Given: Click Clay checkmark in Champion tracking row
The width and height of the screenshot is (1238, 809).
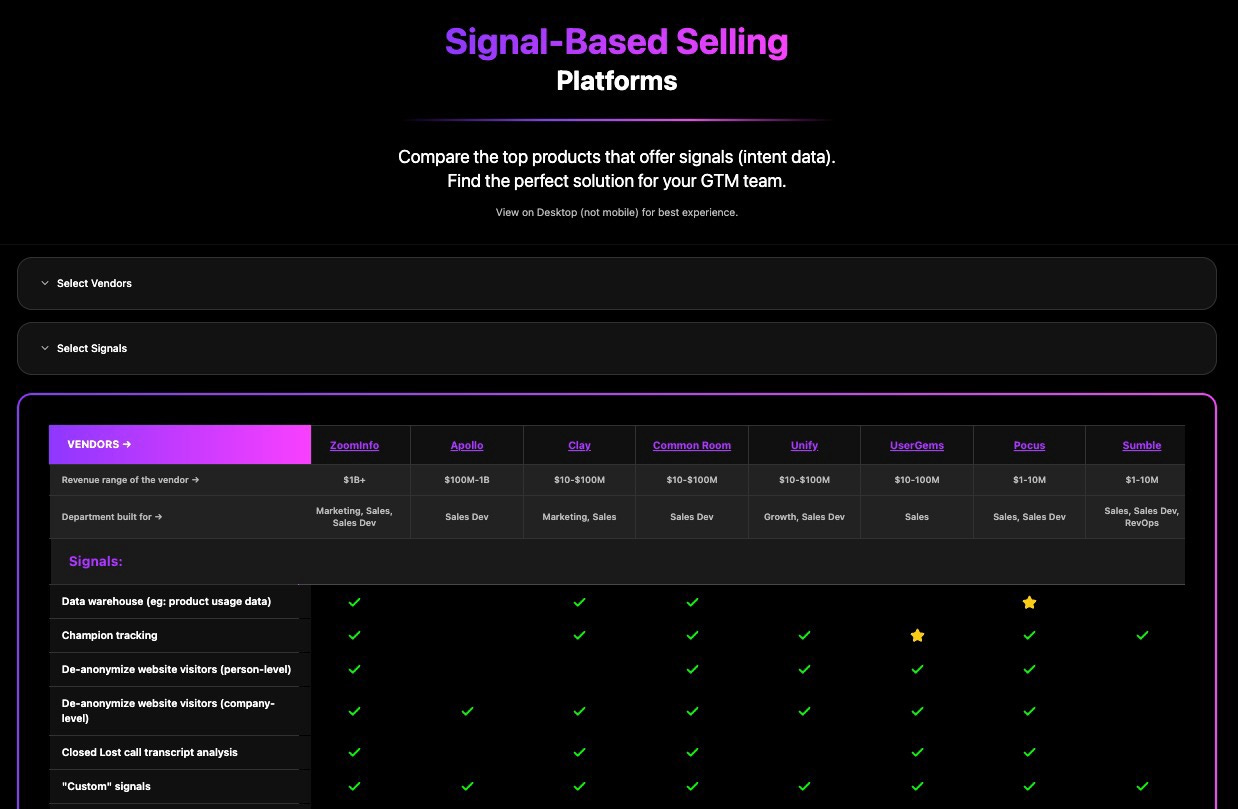Looking at the screenshot, I should click(x=579, y=635).
